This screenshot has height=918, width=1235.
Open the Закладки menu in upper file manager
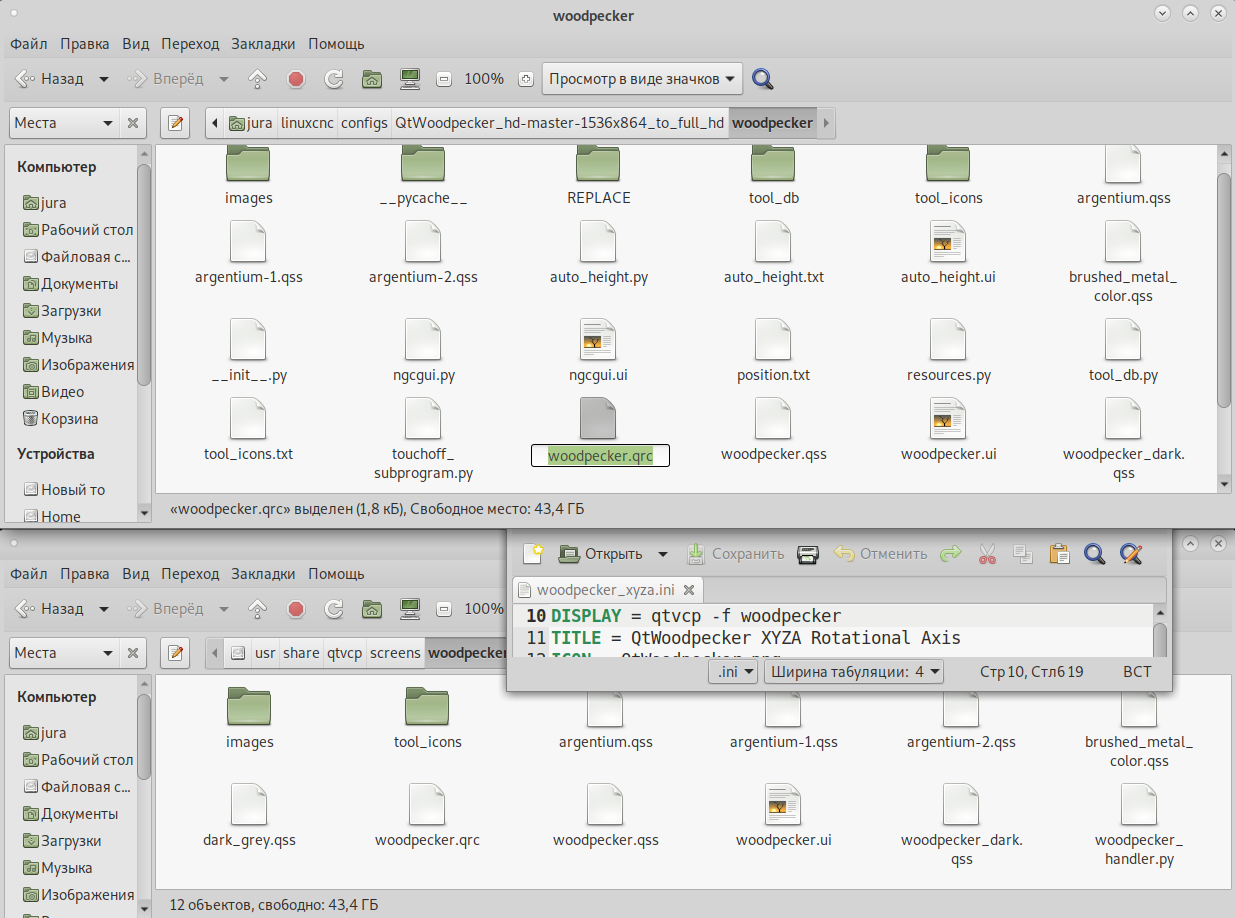click(263, 44)
